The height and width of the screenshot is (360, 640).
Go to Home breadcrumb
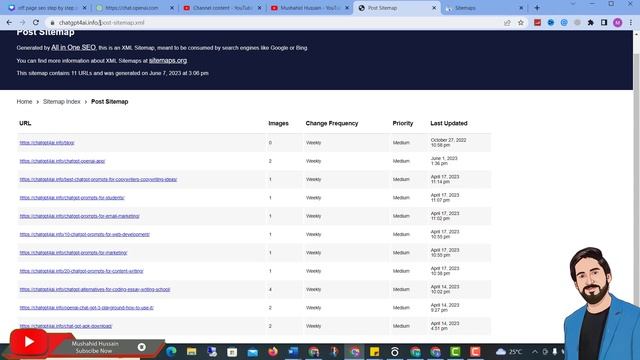point(24,102)
